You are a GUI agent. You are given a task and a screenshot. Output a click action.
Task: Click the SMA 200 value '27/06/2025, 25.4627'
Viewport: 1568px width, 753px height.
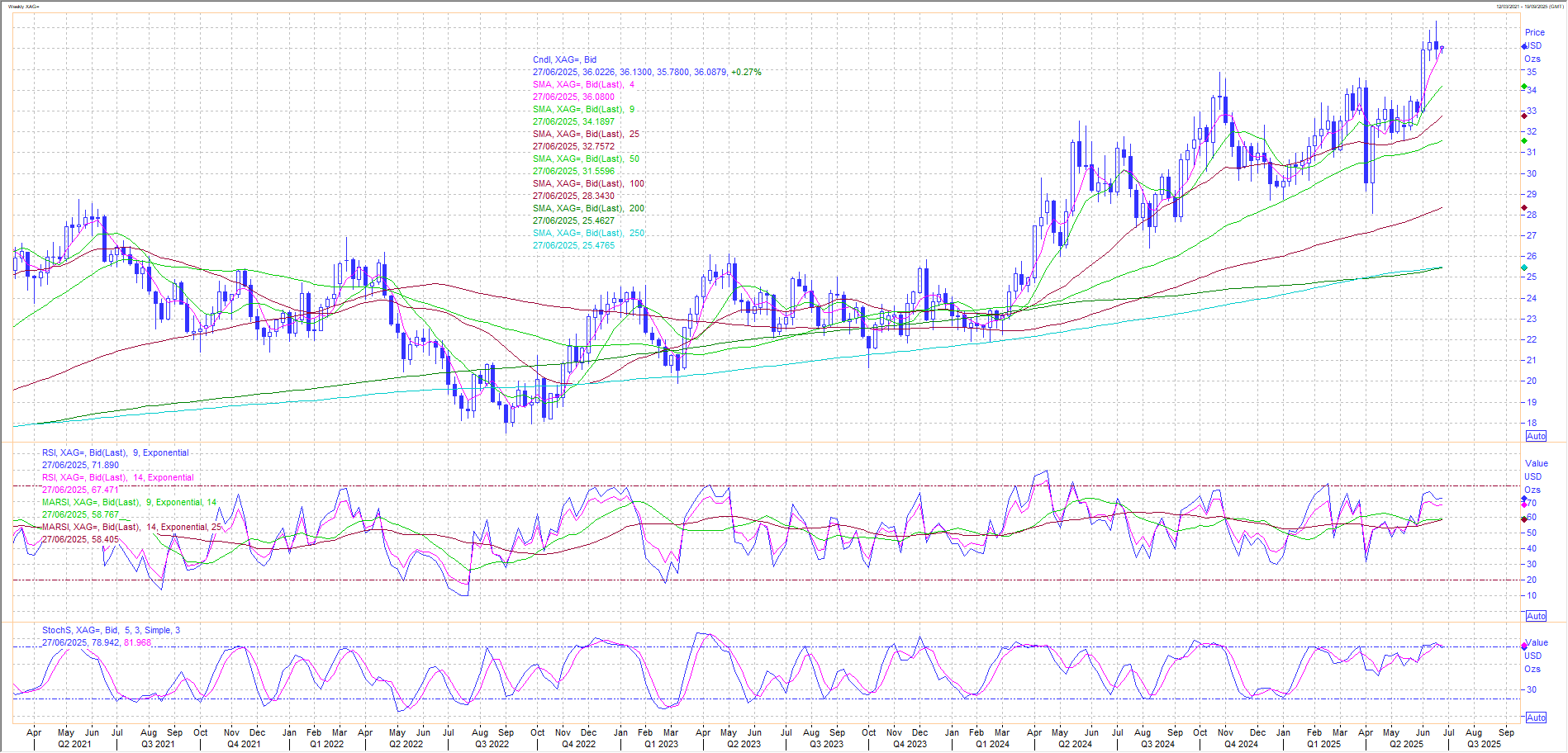573,220
